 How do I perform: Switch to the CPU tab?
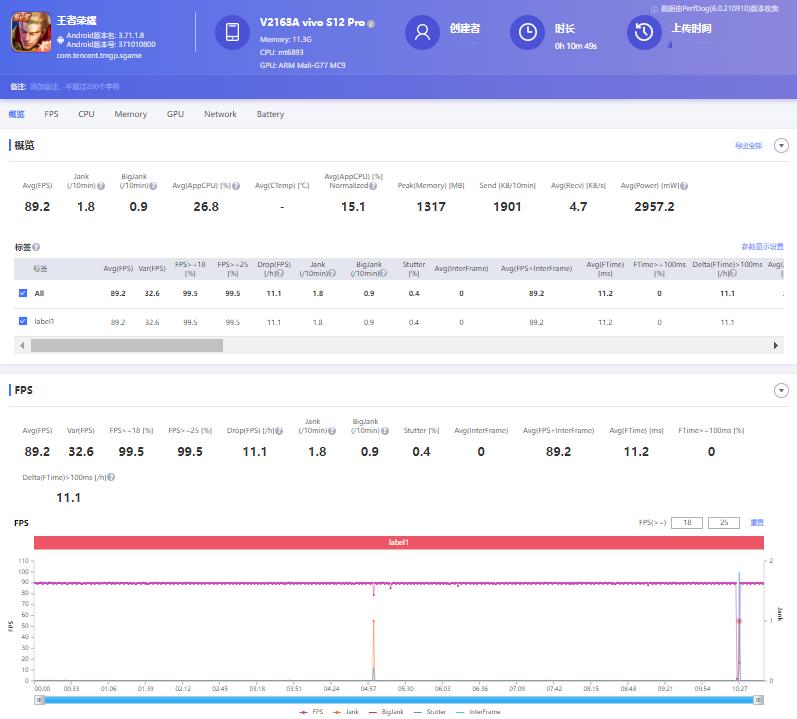point(86,114)
